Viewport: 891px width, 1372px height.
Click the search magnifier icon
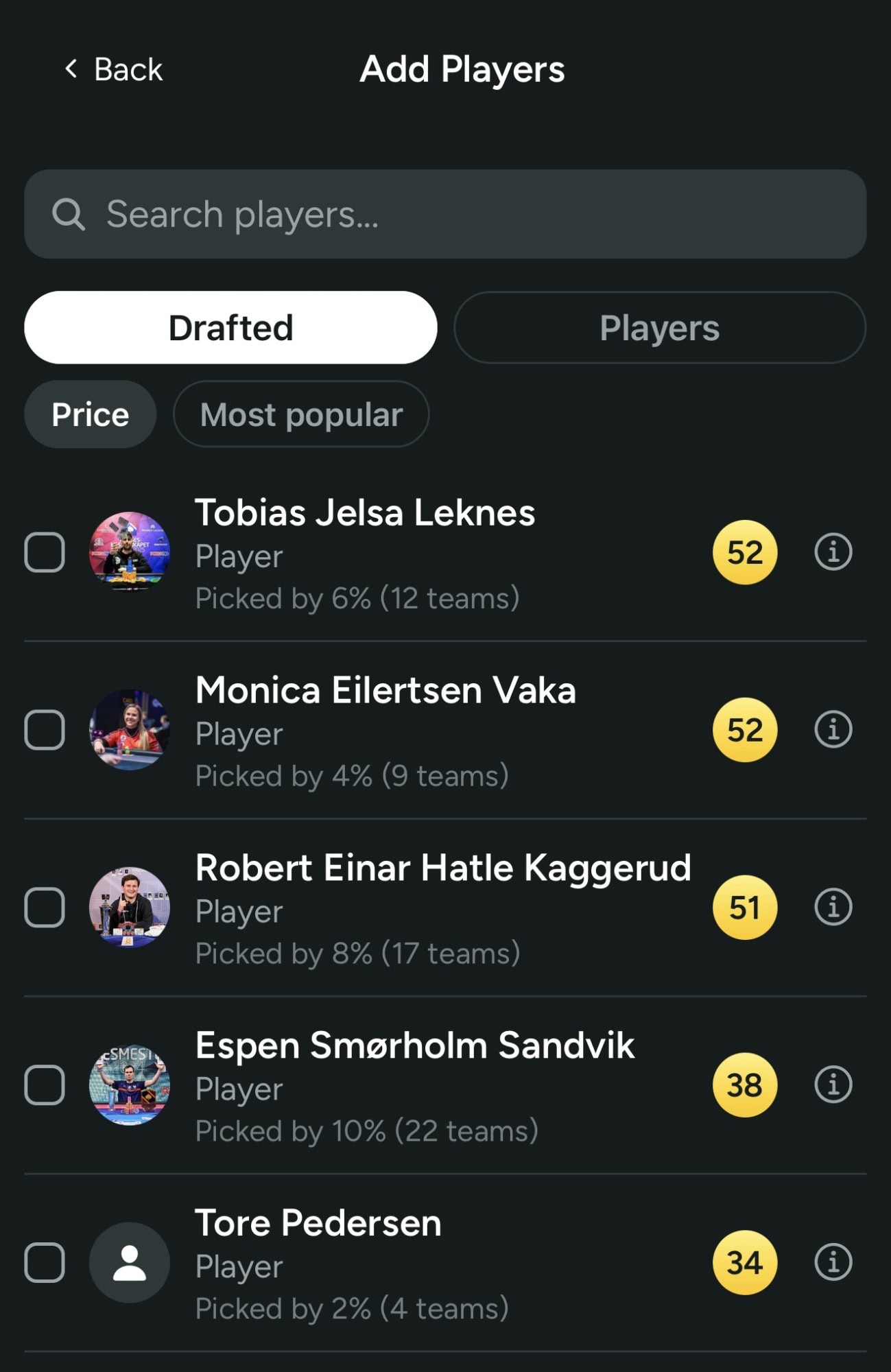click(x=69, y=214)
